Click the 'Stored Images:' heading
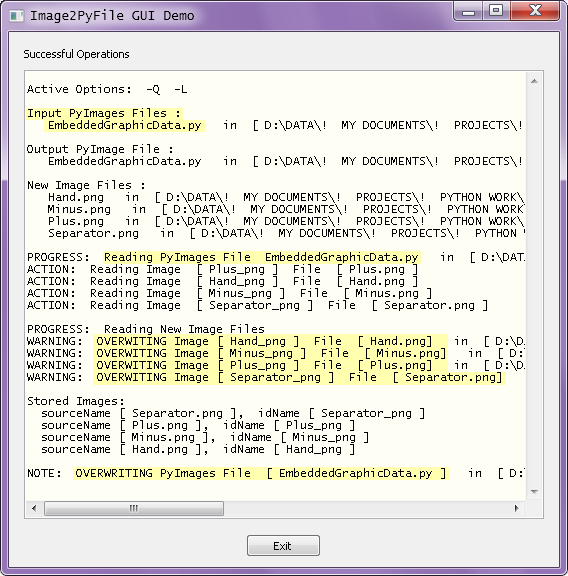 tap(76, 401)
